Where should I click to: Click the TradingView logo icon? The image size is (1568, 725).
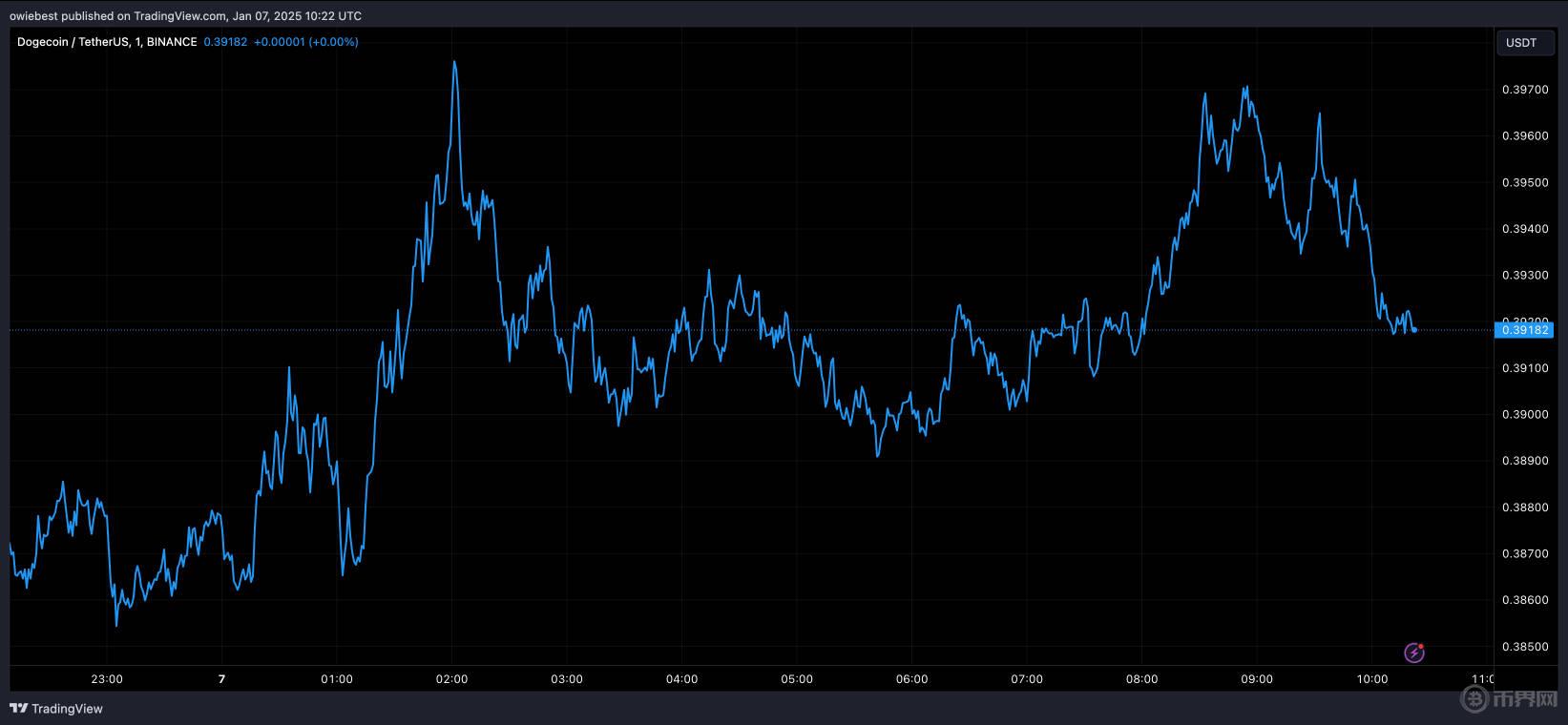click(x=18, y=709)
